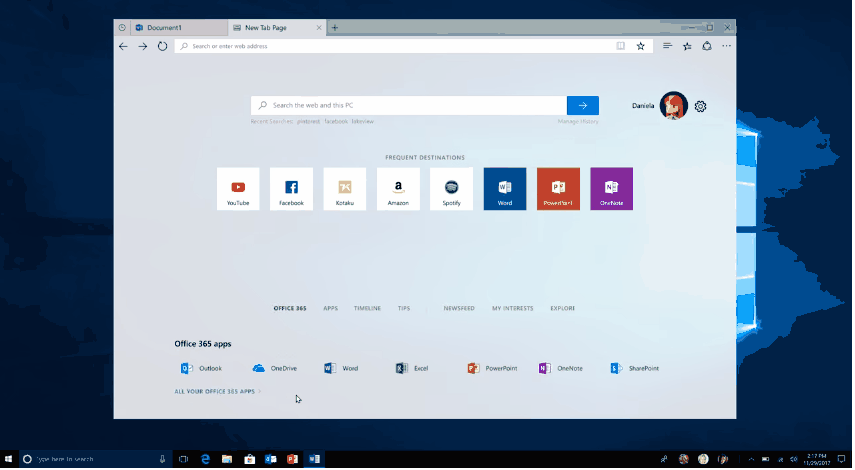
Task: Click the recent search pinterest
Action: [309, 122]
